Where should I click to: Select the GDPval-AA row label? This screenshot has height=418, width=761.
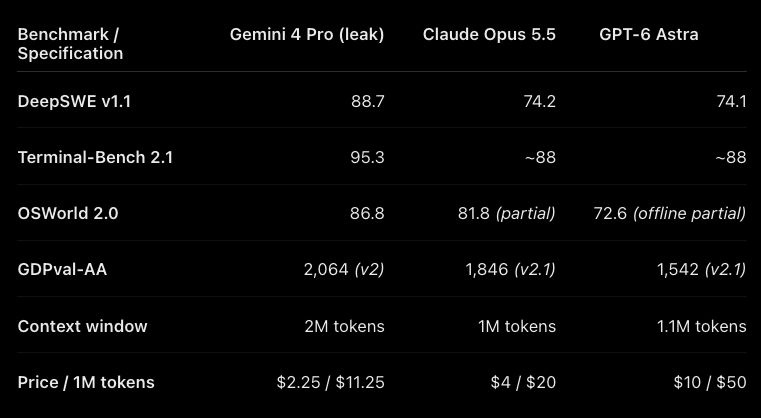pyautogui.click(x=62, y=269)
